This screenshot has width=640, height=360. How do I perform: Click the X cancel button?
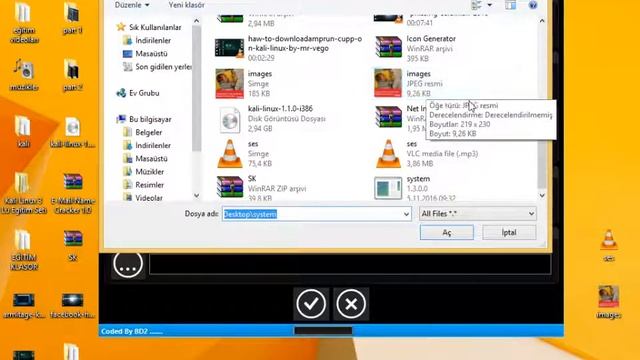click(x=351, y=304)
